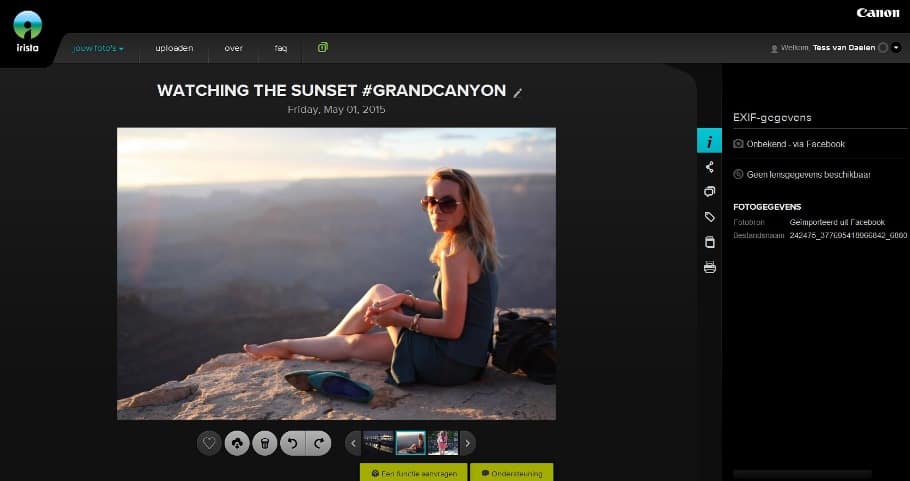Go to the previous thumbnails with the left arrow
The width and height of the screenshot is (910, 481).
pyautogui.click(x=353, y=443)
